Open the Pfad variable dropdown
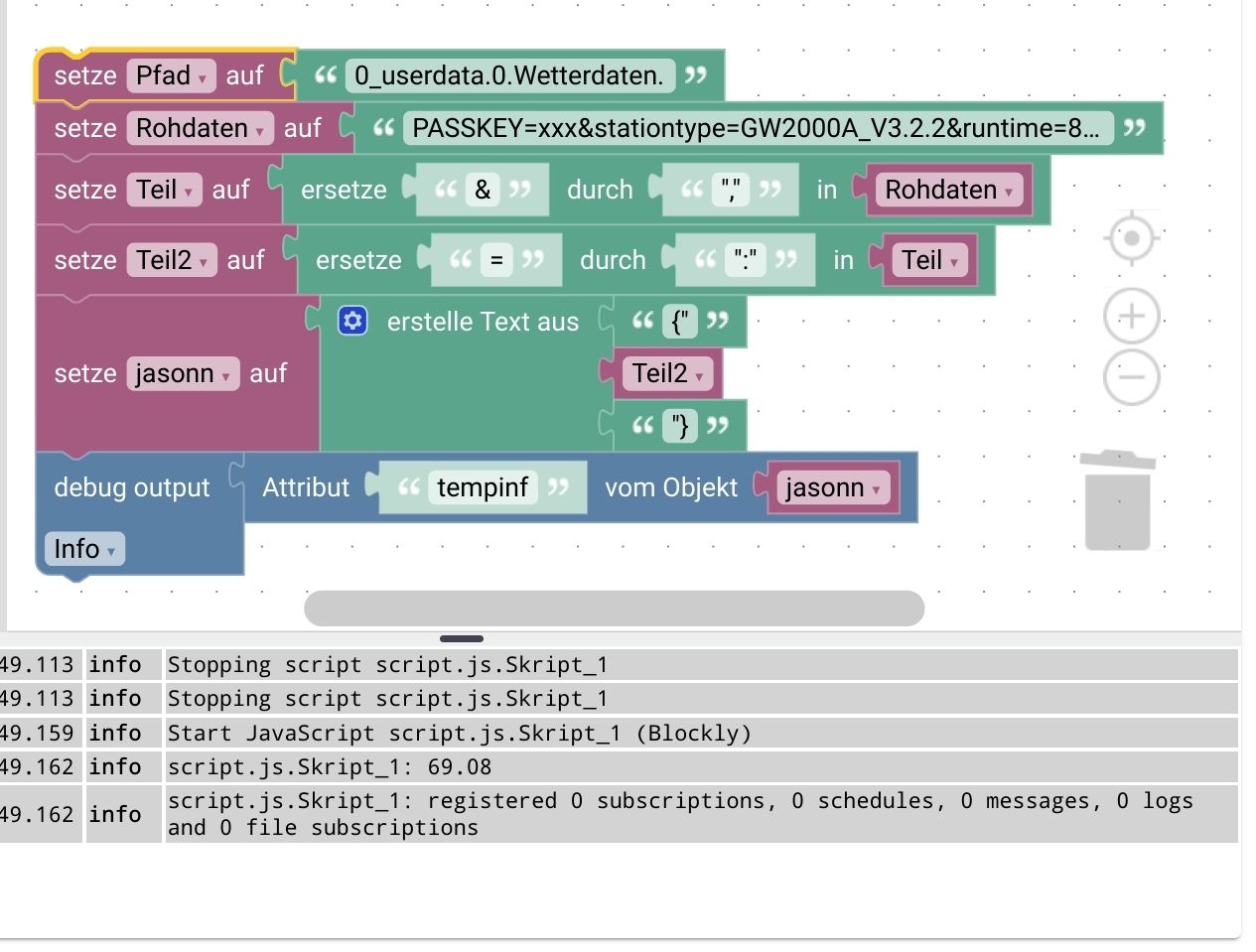Viewport: 1256px width, 952px height. click(x=171, y=75)
